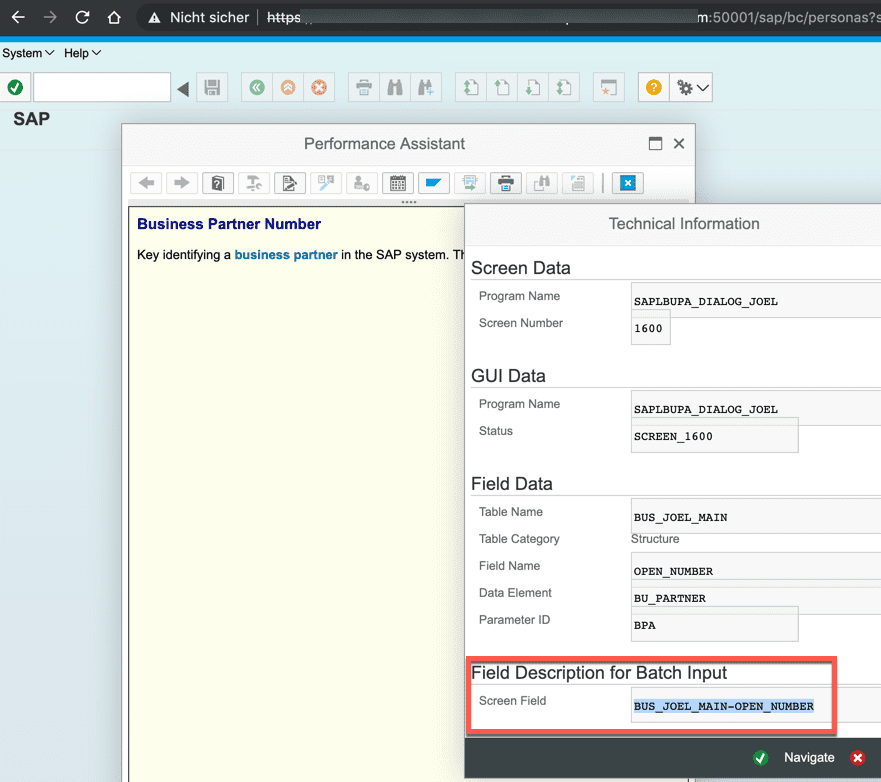Viewport: 881px width, 782px height.
Task: Click the Status field showing SCREEN_1600
Action: (714, 435)
